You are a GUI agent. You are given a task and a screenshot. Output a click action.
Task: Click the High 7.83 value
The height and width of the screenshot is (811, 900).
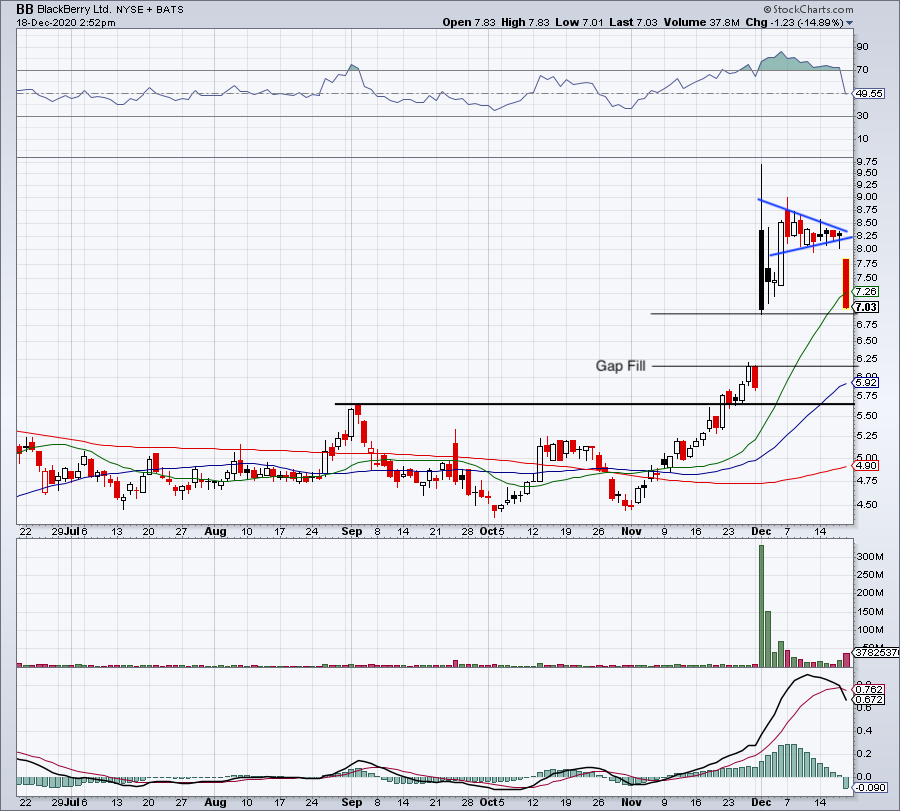(x=525, y=22)
